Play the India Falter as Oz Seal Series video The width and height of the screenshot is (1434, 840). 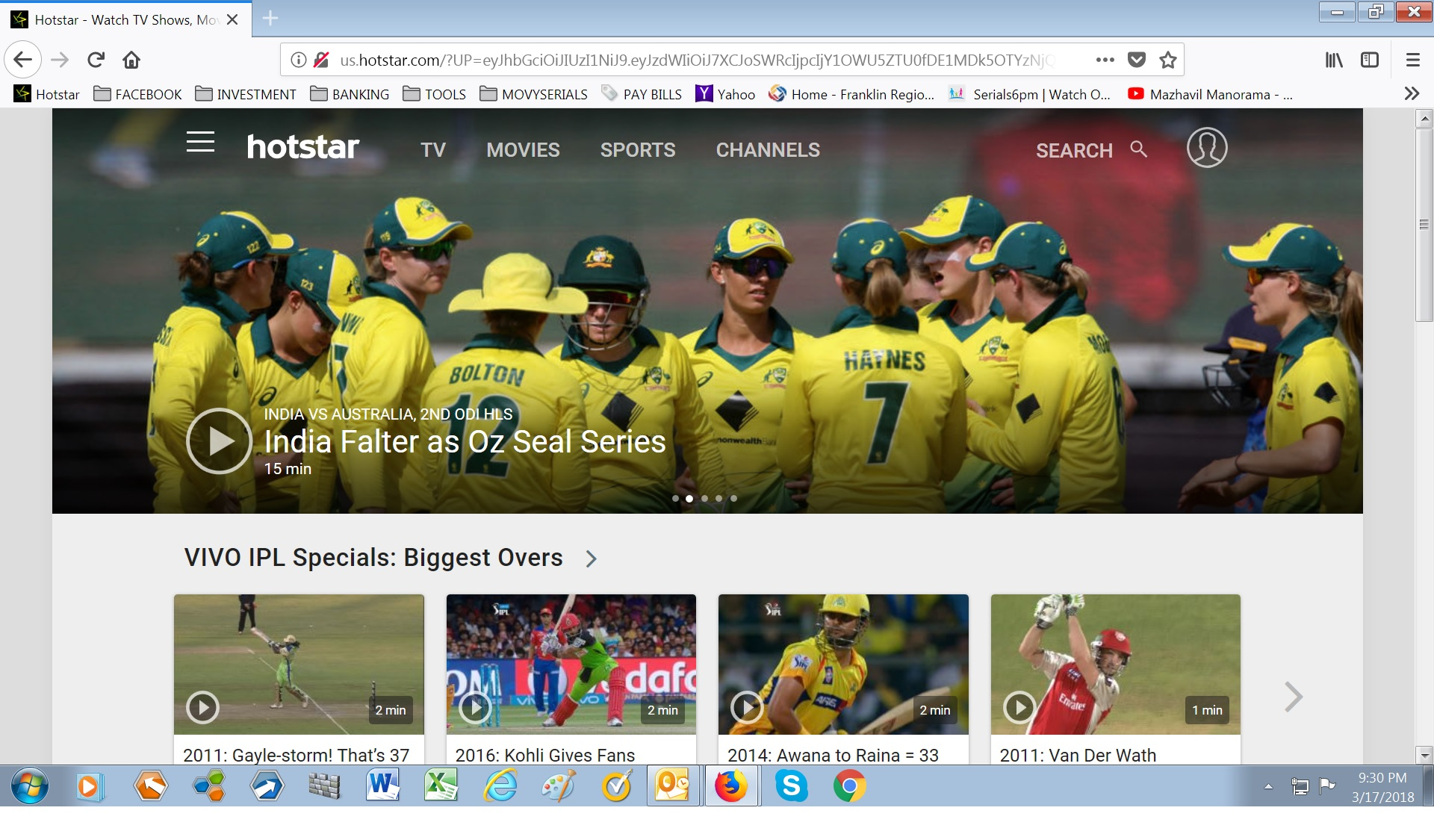pyautogui.click(x=219, y=441)
